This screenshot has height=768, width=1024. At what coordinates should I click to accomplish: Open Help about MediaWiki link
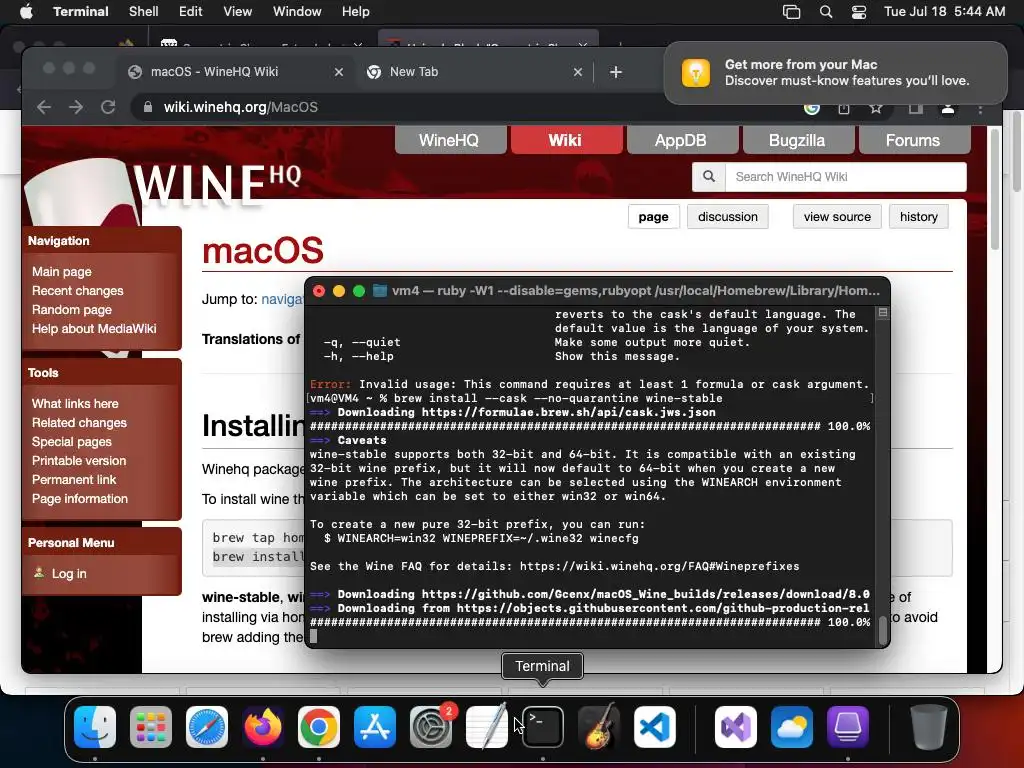pos(94,328)
